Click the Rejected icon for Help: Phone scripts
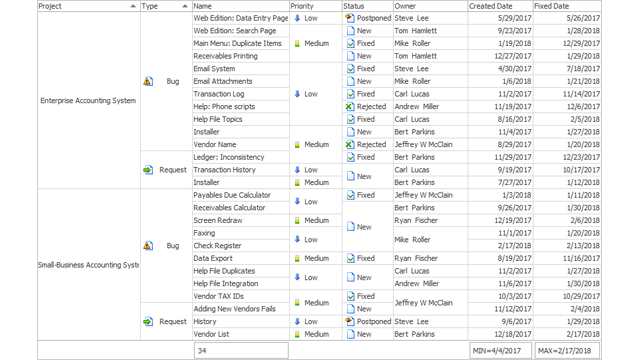The height and width of the screenshot is (360, 640). pyautogui.click(x=350, y=107)
